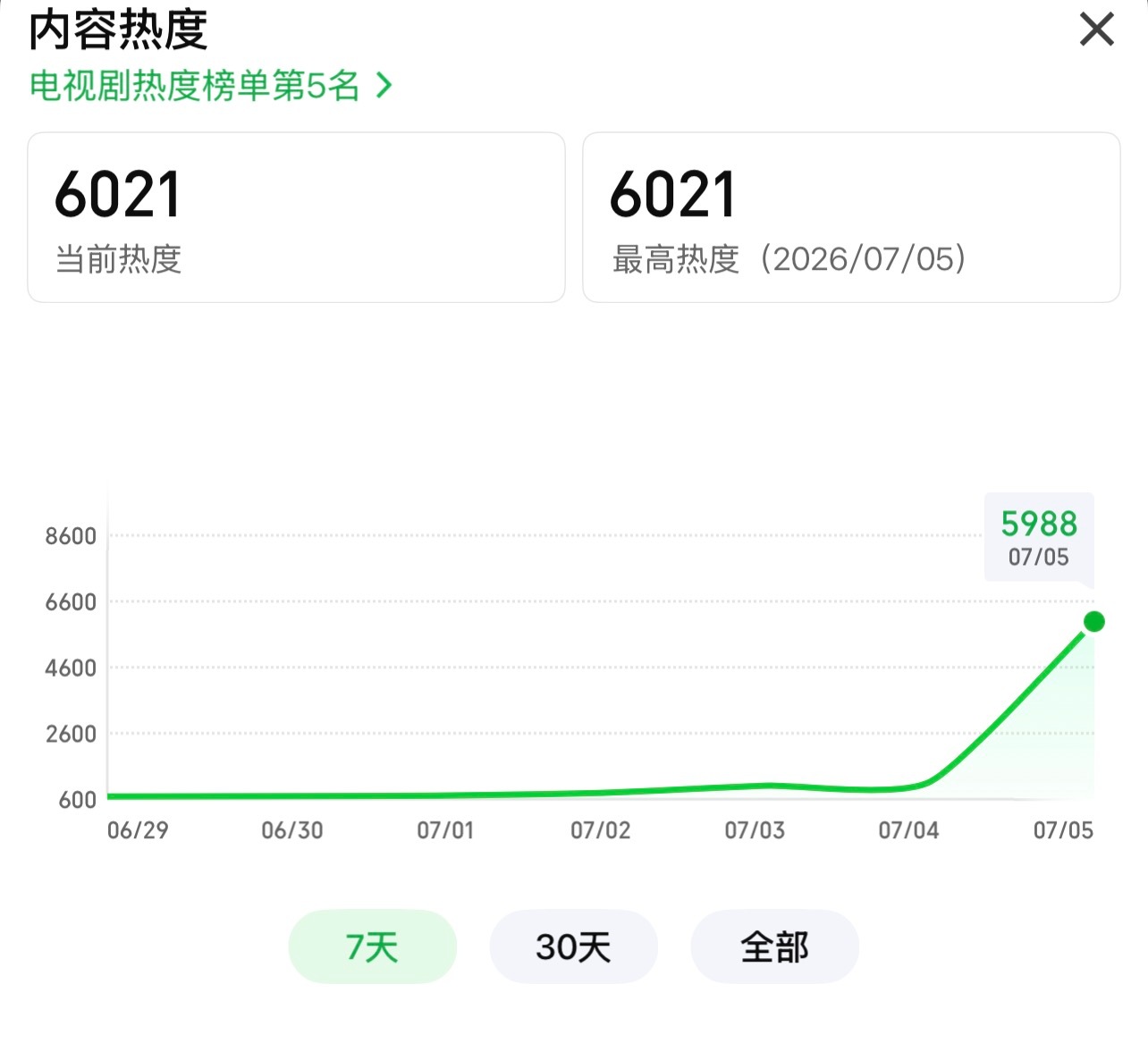1148x1043 pixels.
Task: Click the 06/29 x-axis date label
Action: click(x=138, y=830)
